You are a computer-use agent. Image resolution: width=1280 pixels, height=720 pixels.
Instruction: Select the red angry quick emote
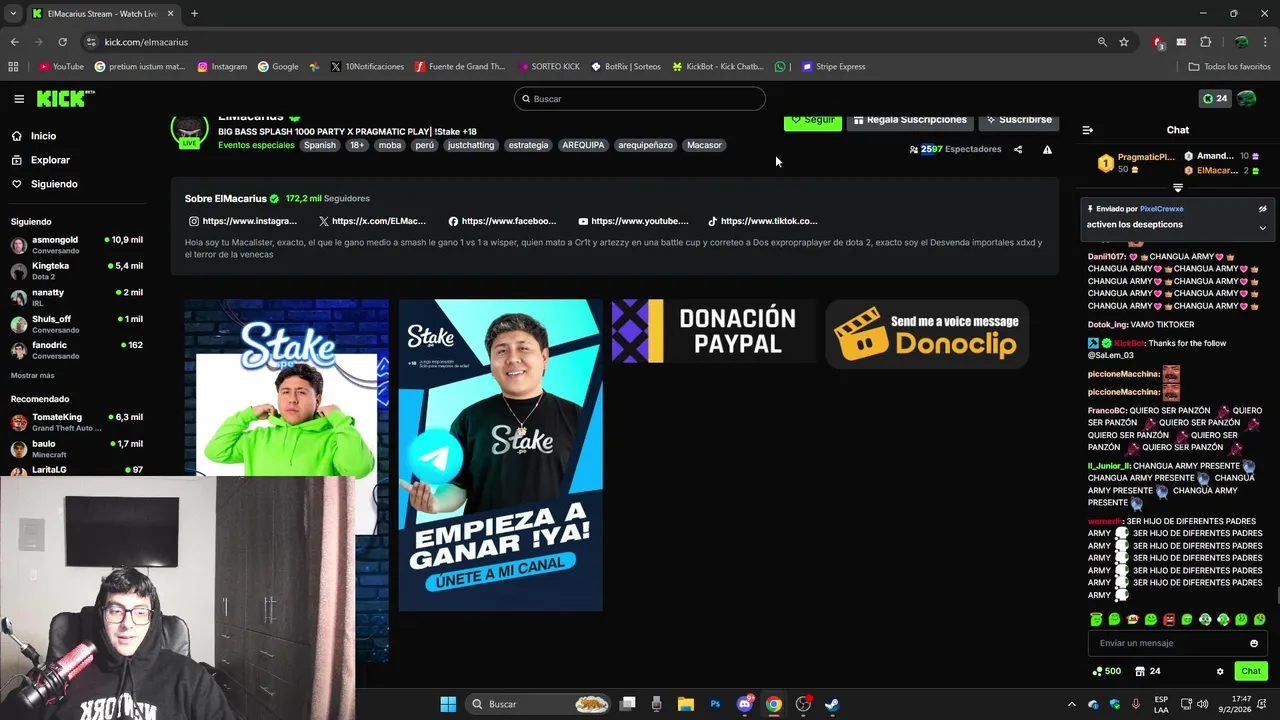[1168, 620]
